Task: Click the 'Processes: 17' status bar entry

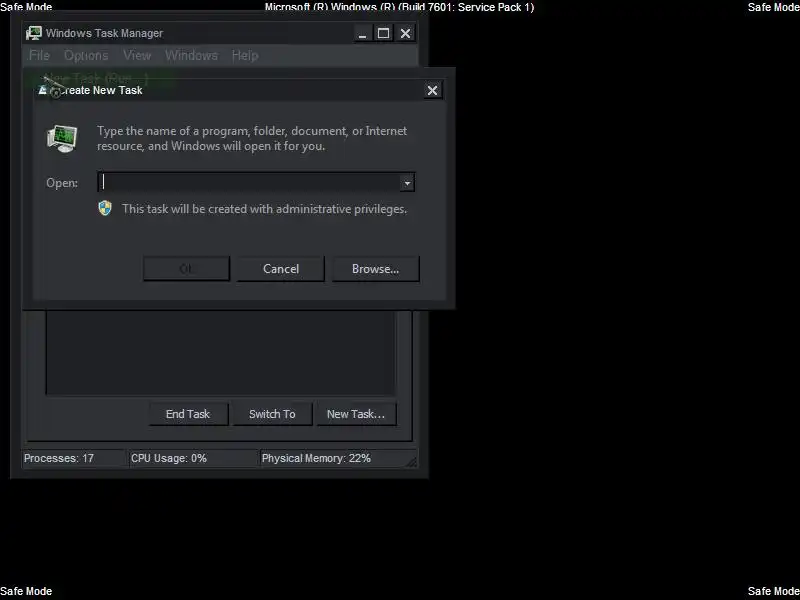Action: tap(59, 458)
